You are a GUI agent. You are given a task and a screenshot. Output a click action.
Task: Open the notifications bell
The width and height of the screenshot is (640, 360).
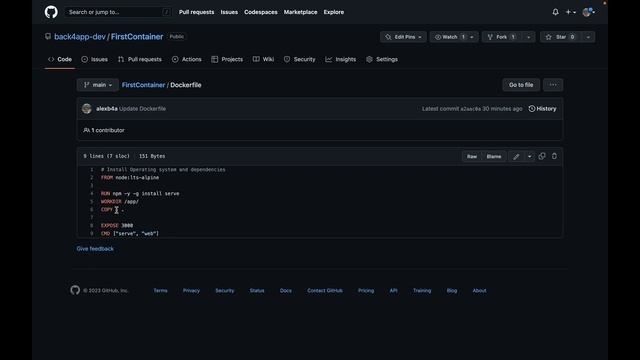(x=555, y=12)
